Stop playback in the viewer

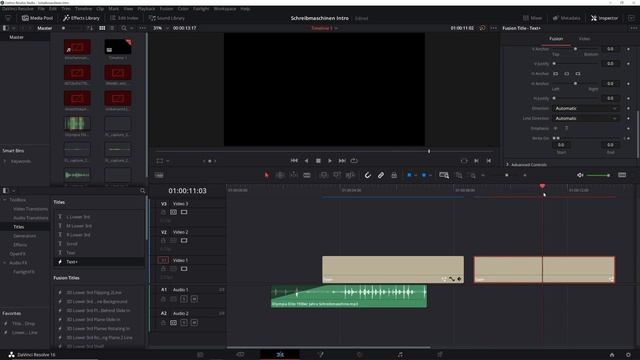(x=318, y=160)
